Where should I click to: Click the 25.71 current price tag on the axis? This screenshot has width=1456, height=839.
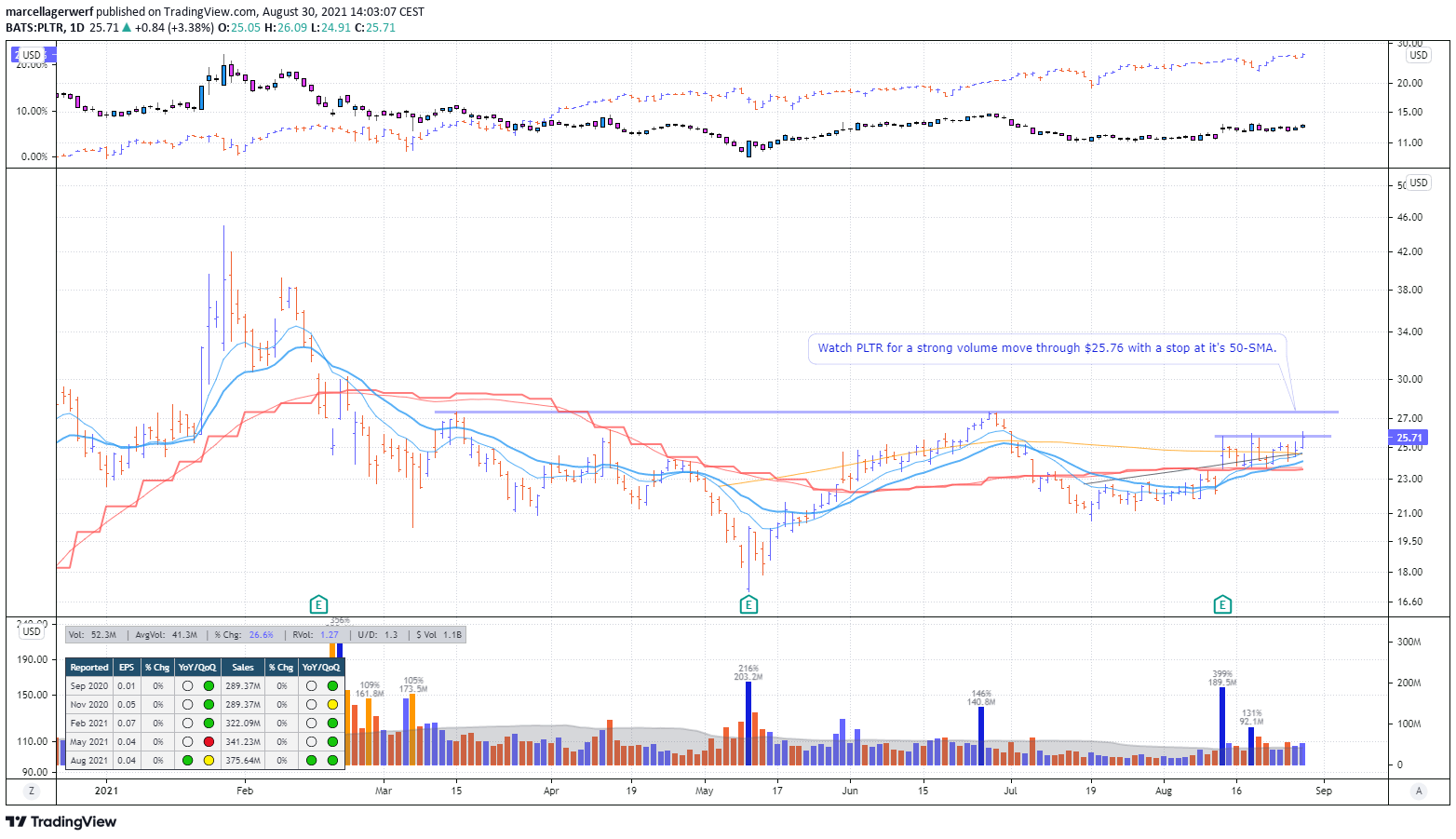[x=1409, y=438]
